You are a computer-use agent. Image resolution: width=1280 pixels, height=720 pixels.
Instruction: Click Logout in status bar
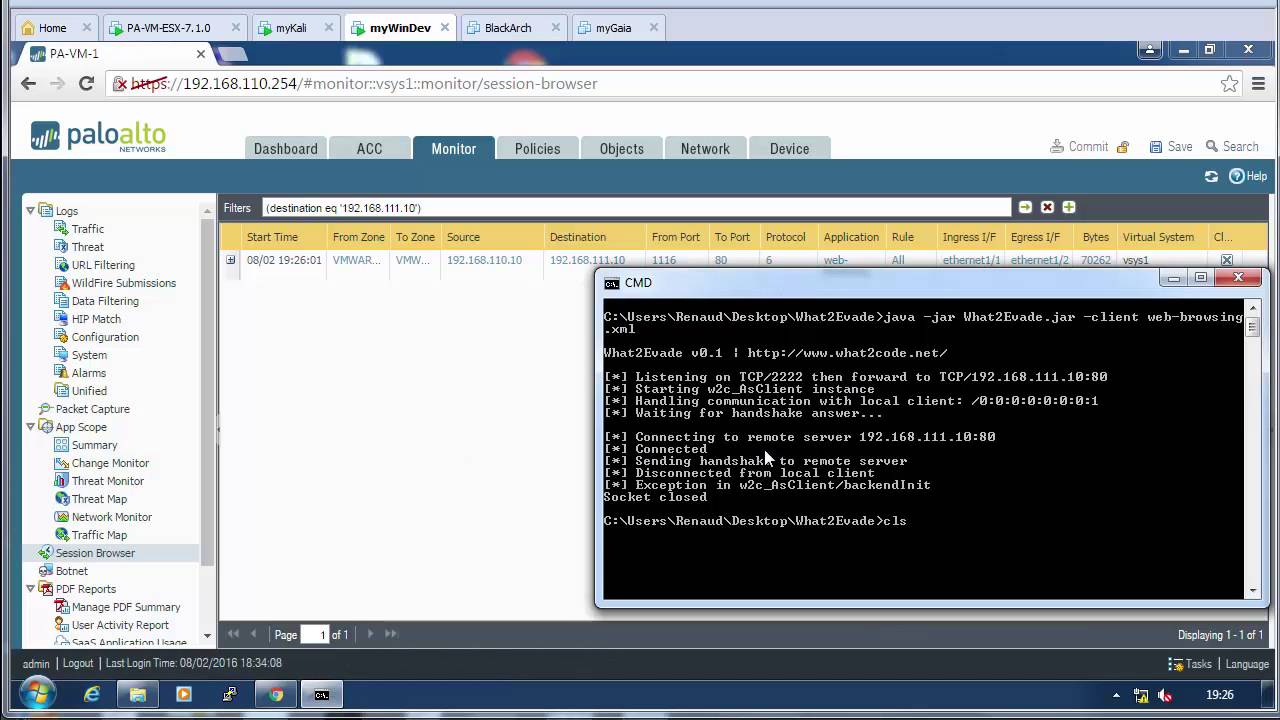[78, 663]
